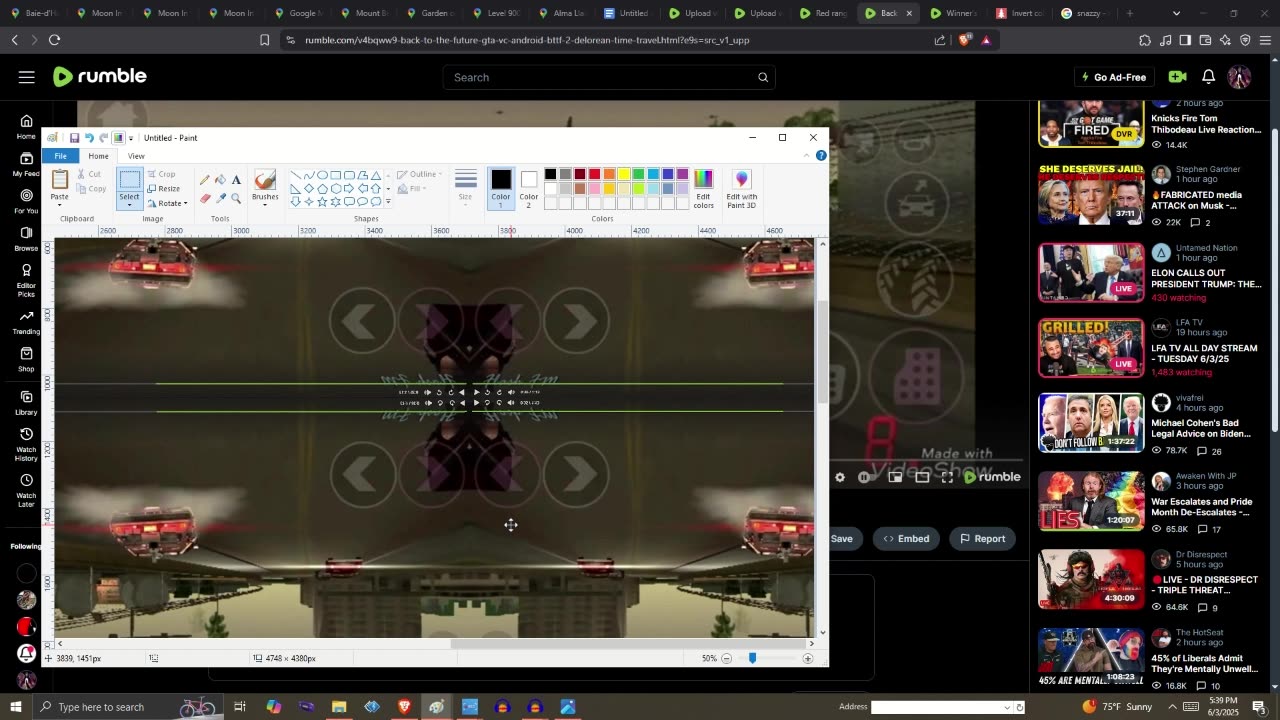Click video player settings gear
Viewport: 1280px width, 720px height.
click(840, 478)
